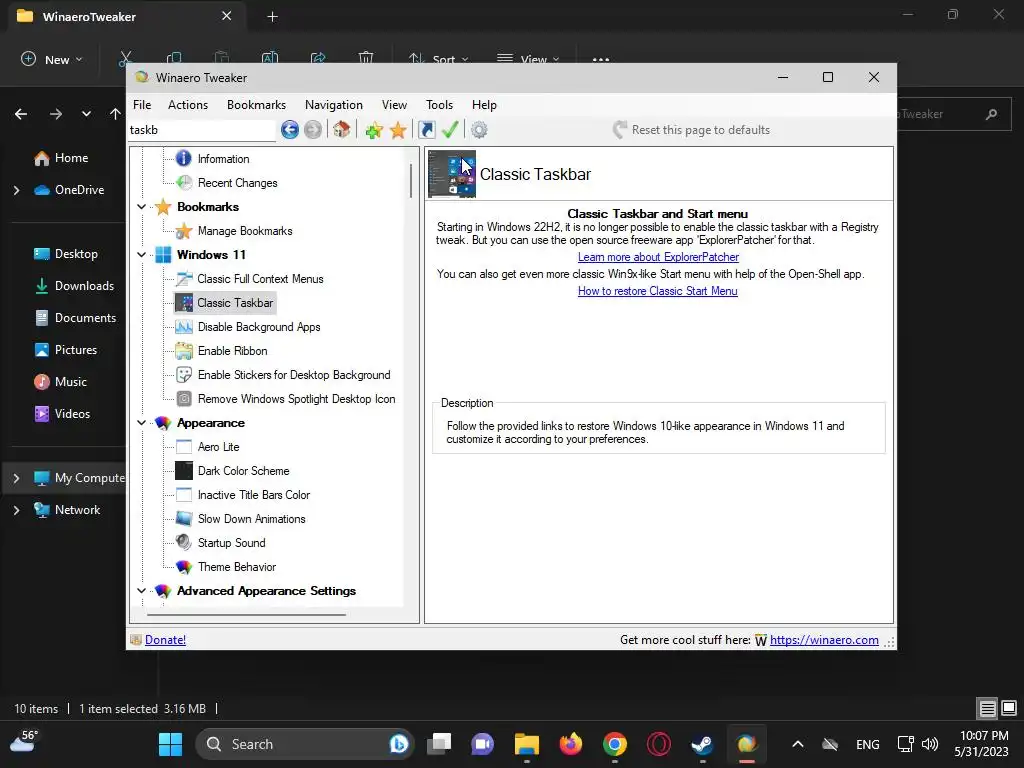Click the Disable Background Apps icon
The width and height of the screenshot is (1024, 768).
(x=184, y=327)
